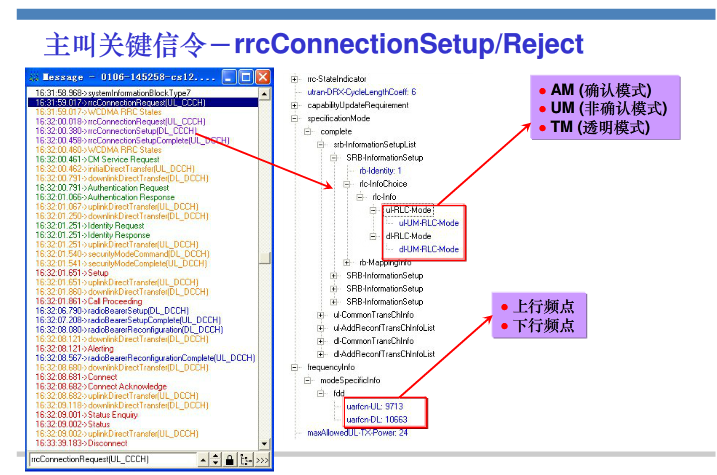717x475 pixels.
Task: Collapse the dl-RLC-Mode node
Action: click(373, 236)
